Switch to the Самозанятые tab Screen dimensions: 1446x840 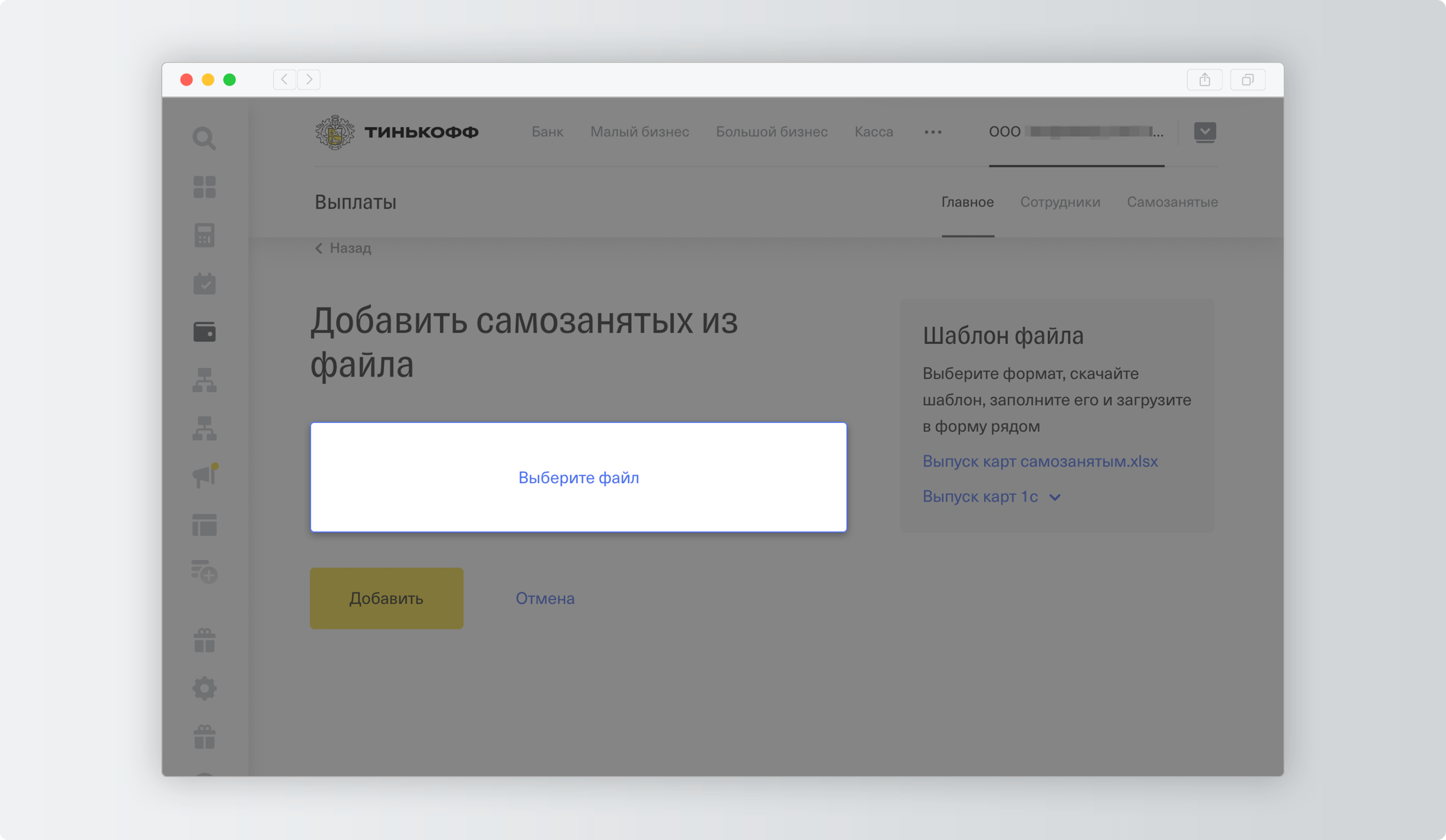point(1172,202)
